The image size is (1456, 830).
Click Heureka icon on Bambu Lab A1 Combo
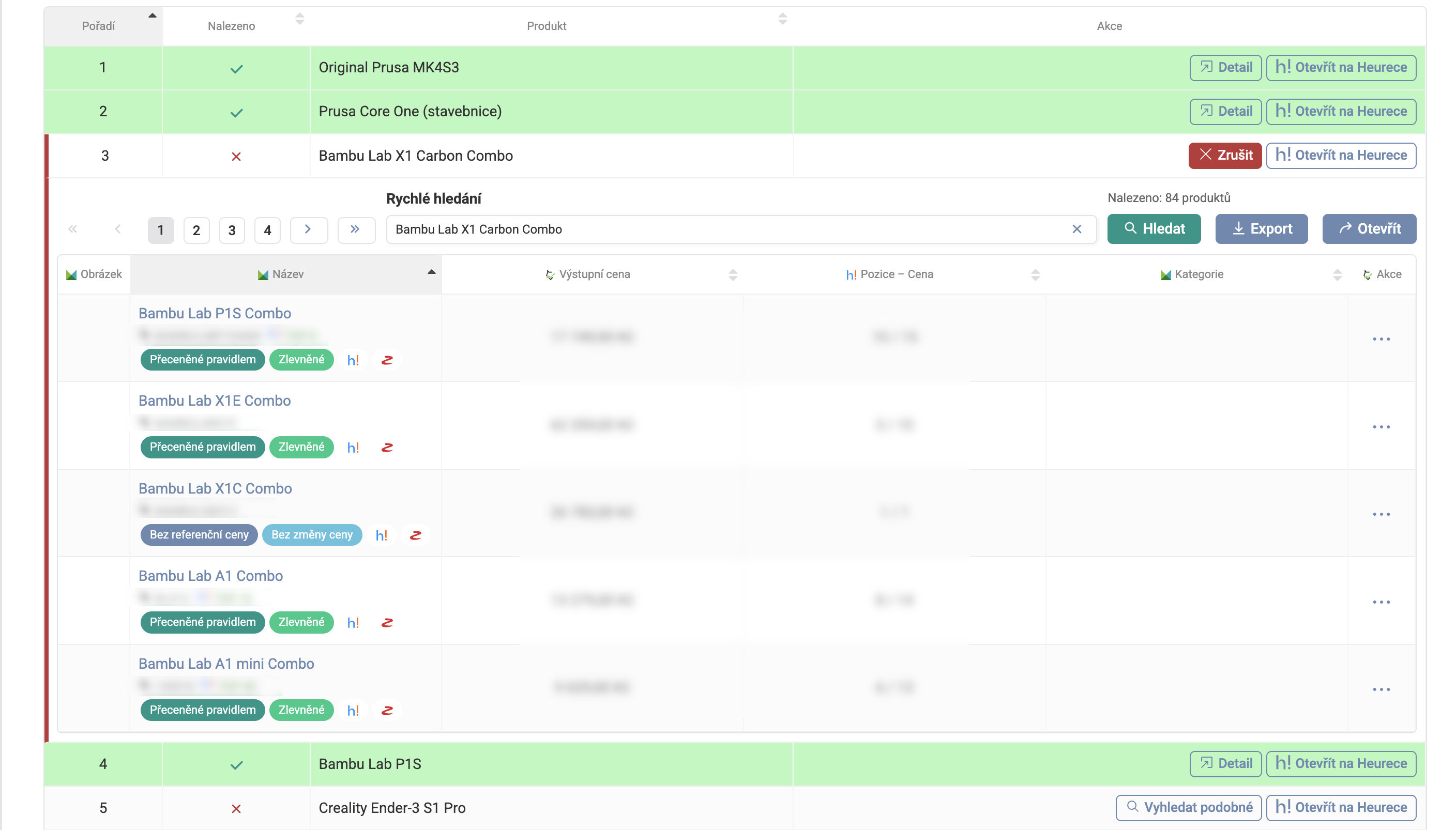(353, 622)
